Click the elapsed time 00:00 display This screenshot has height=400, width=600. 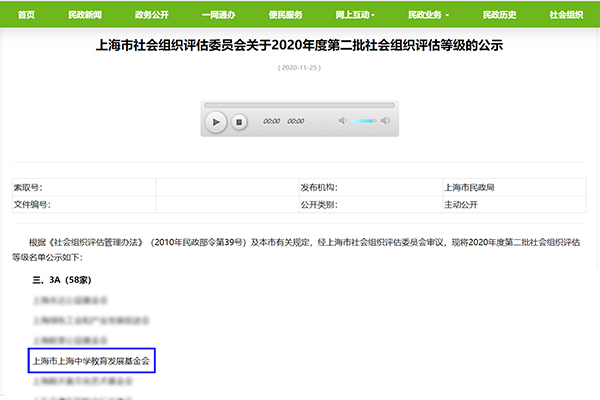(271, 121)
